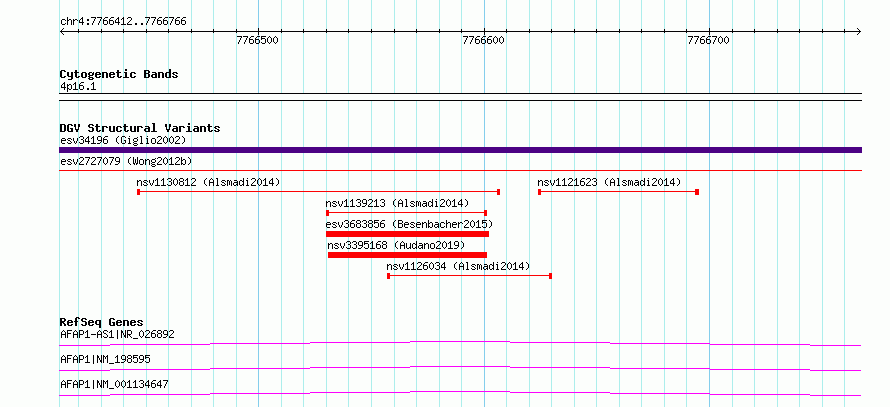The width and height of the screenshot is (890, 407).
Task: Open the nsv1121623 (Alsmadi2014) label link
Action: tap(609, 182)
